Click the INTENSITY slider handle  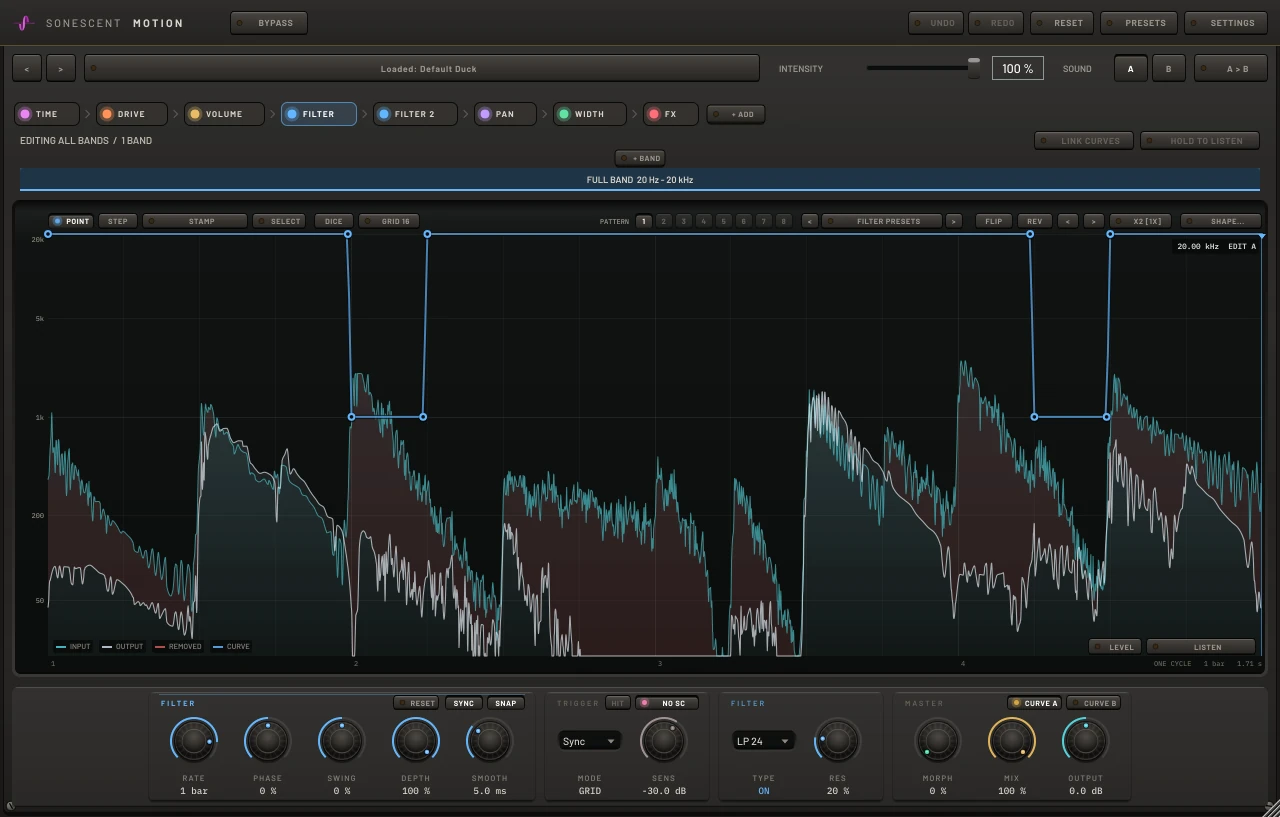click(974, 68)
